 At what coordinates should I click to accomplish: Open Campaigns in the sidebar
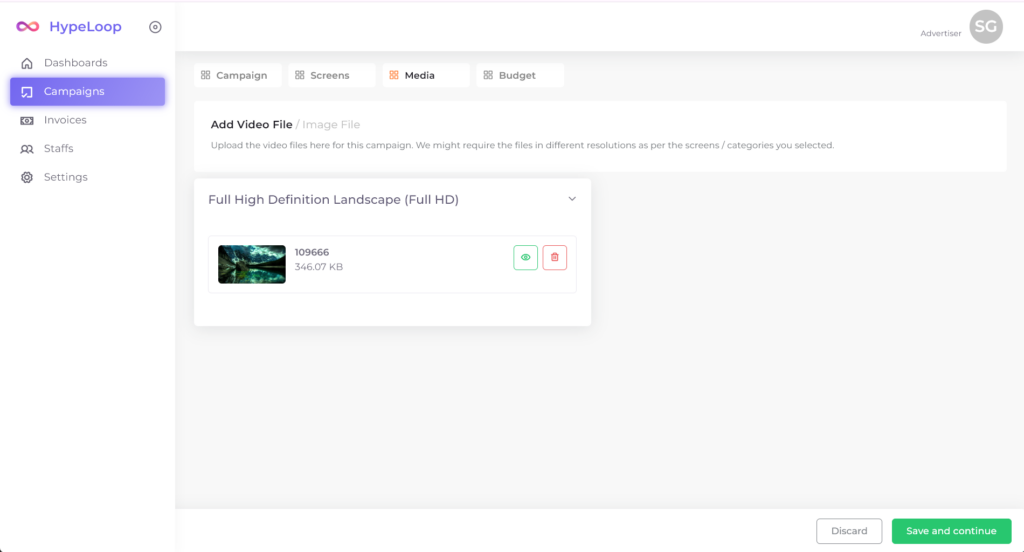coord(87,92)
